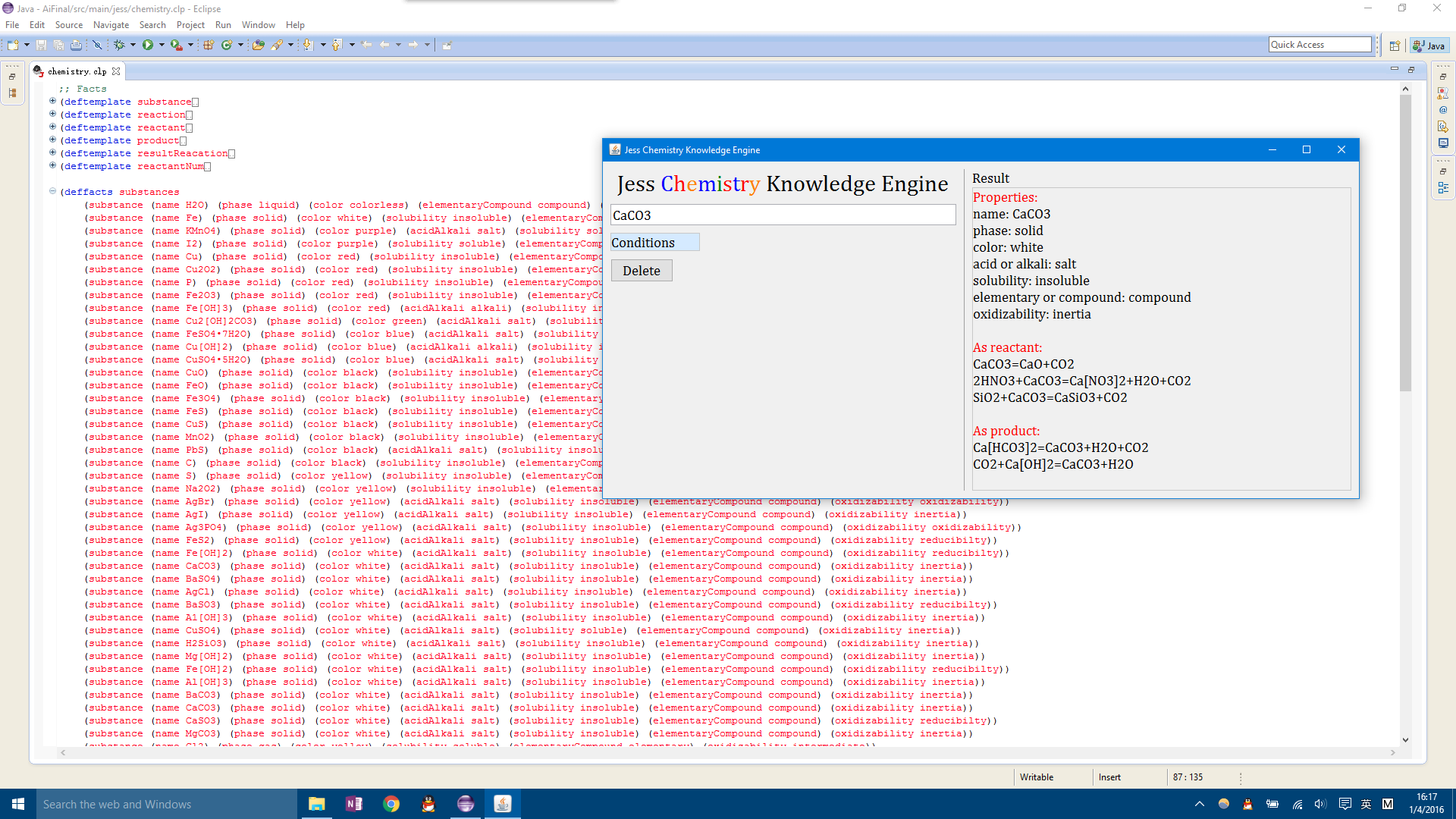The width and height of the screenshot is (1456, 819).
Task: Open Chrome from taskbar
Action: tap(391, 804)
